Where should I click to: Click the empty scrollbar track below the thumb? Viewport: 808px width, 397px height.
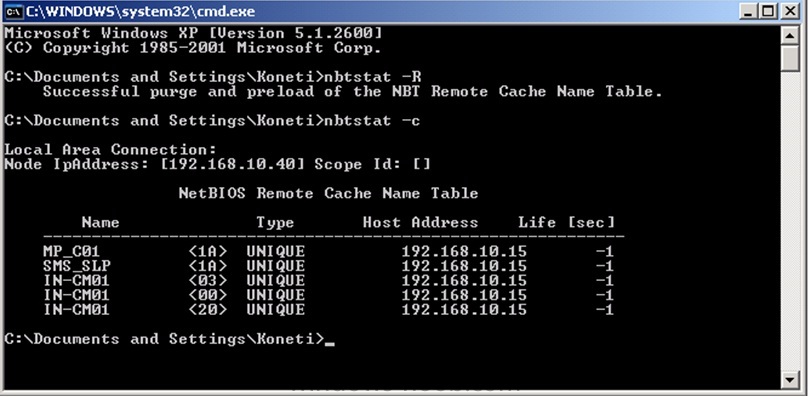tap(789, 222)
